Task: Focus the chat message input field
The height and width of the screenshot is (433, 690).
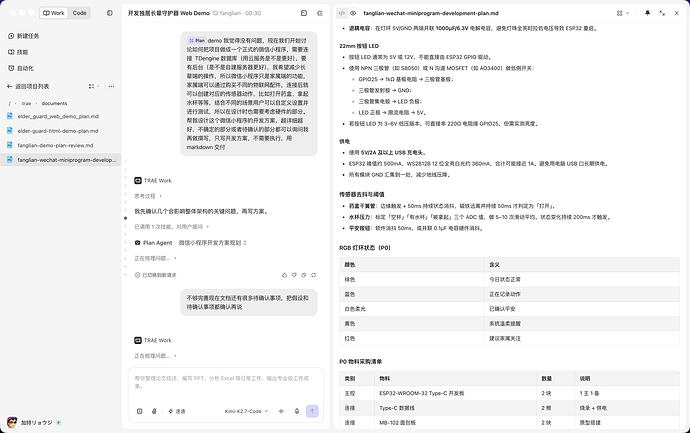Action: pyautogui.click(x=226, y=382)
